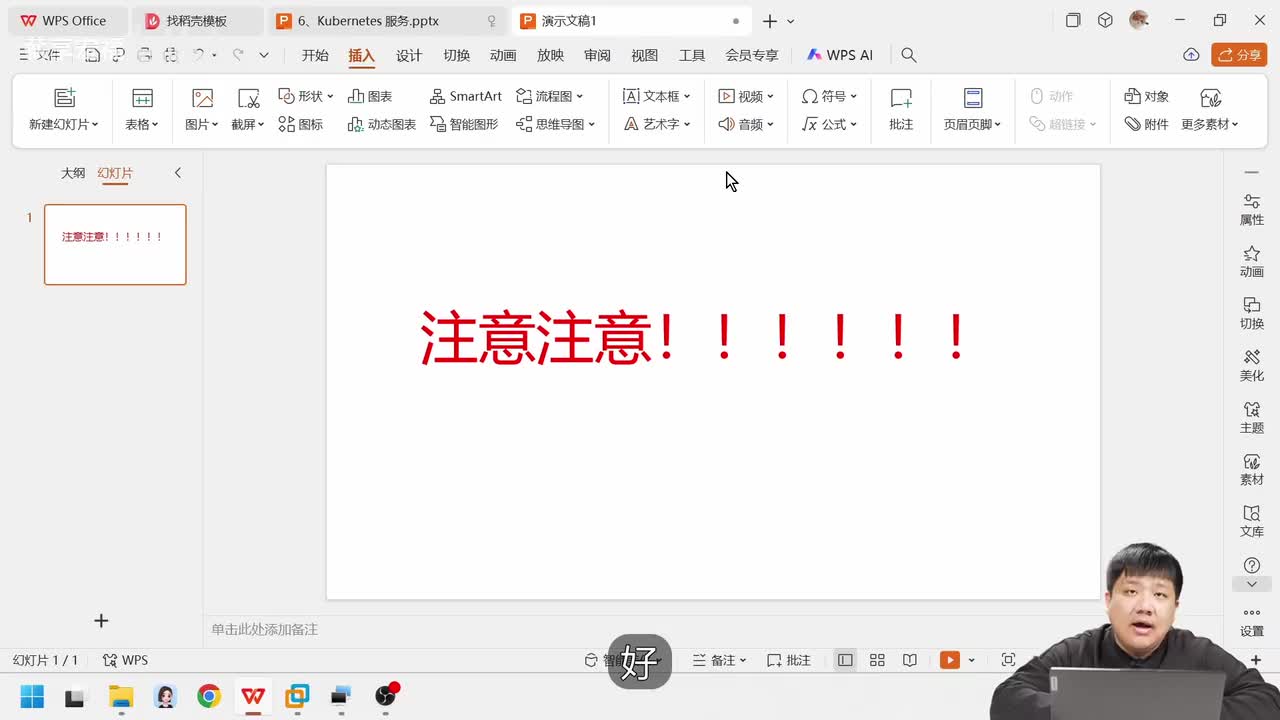The width and height of the screenshot is (1280, 720).
Task: Click the undo arrow icon
Action: click(198, 55)
